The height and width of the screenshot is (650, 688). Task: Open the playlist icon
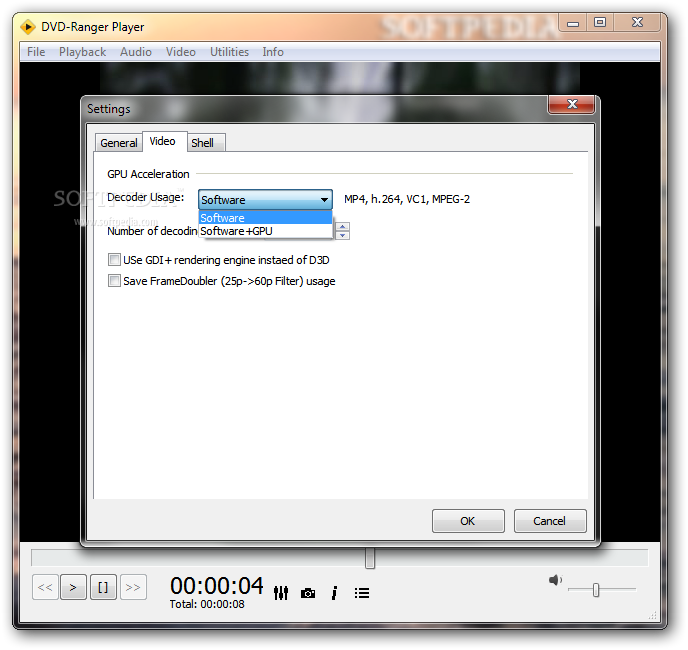(362, 593)
